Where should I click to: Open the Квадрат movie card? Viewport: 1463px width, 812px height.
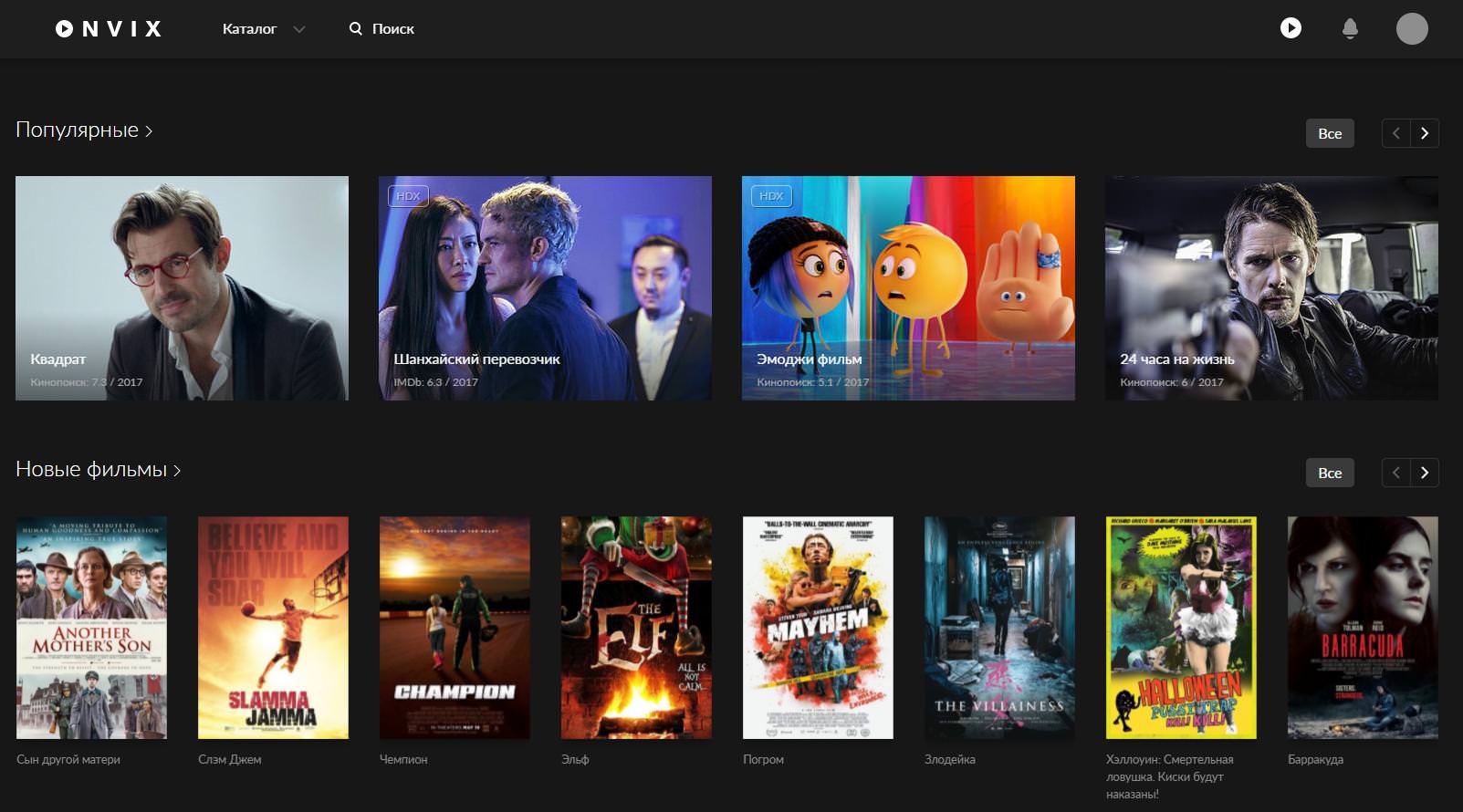coord(182,288)
